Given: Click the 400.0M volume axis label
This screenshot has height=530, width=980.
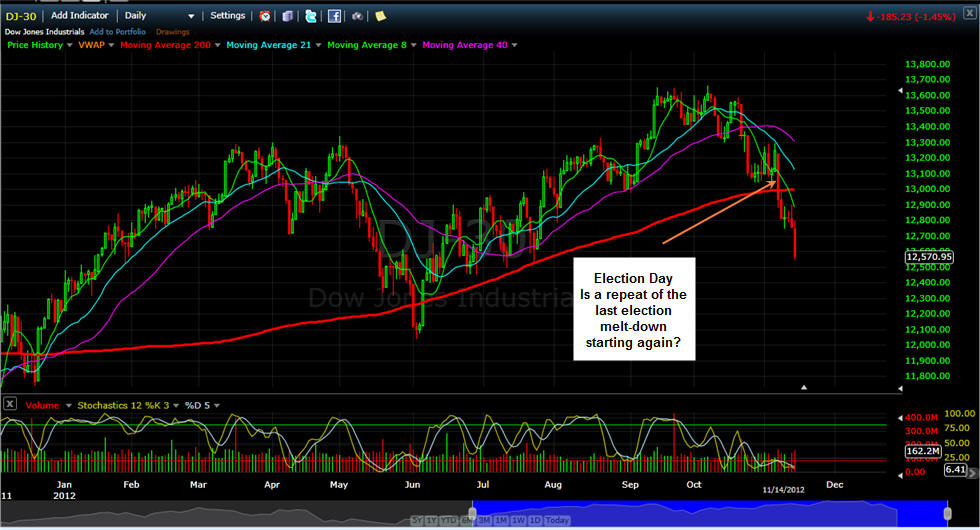Looking at the screenshot, I should click(922, 418).
